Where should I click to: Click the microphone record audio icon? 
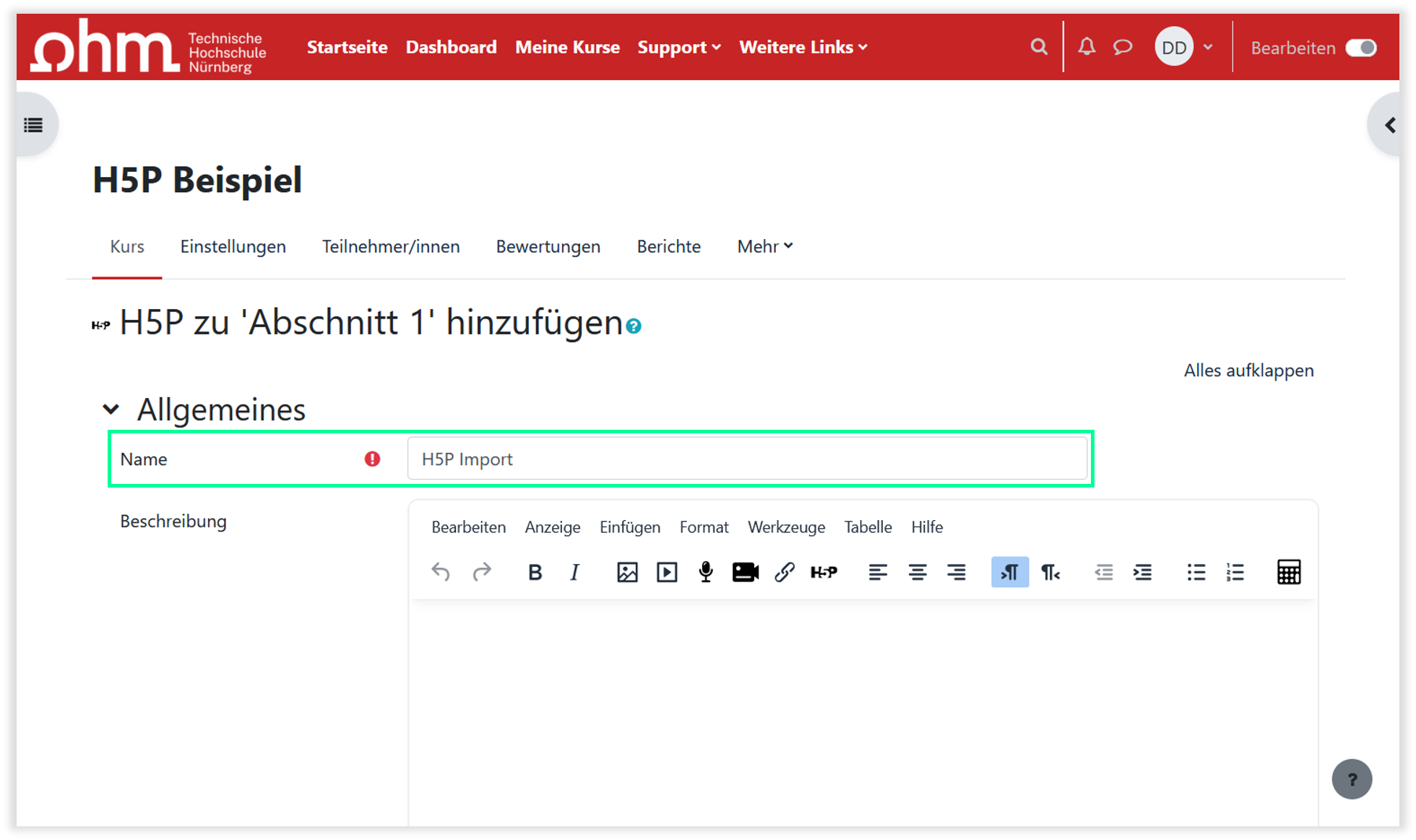(706, 573)
